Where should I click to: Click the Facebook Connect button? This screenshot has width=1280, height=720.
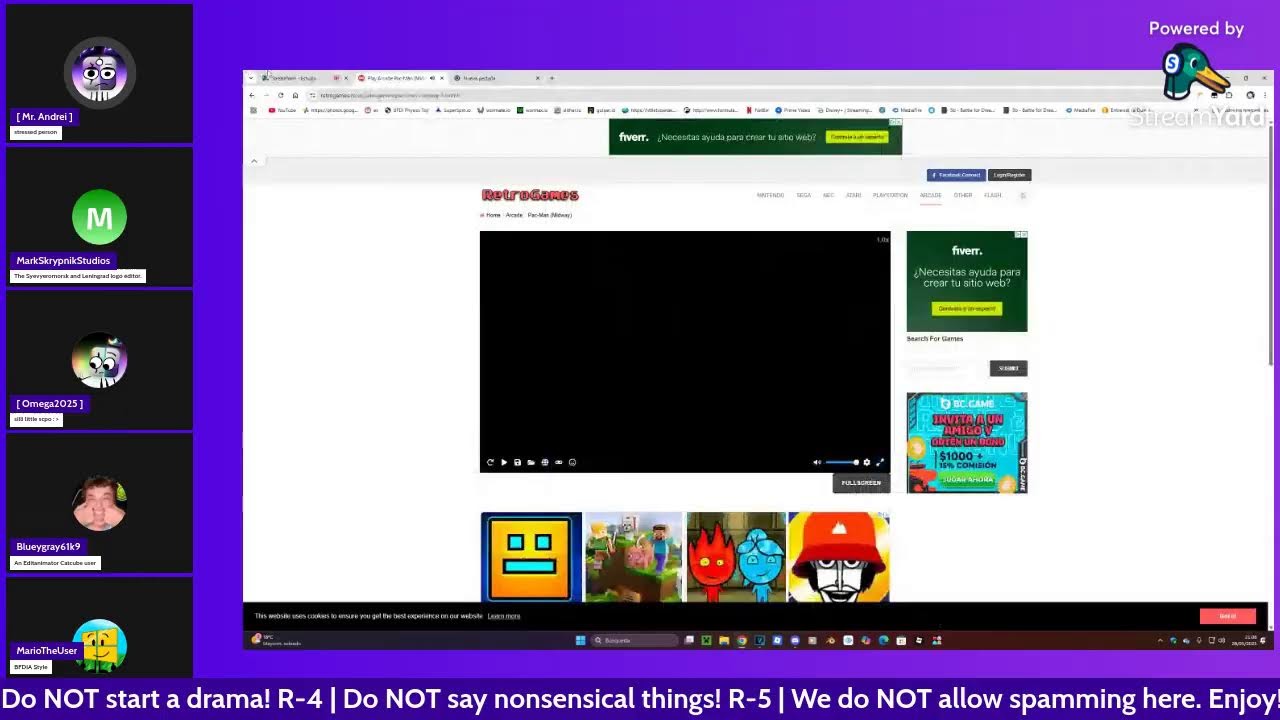point(956,175)
